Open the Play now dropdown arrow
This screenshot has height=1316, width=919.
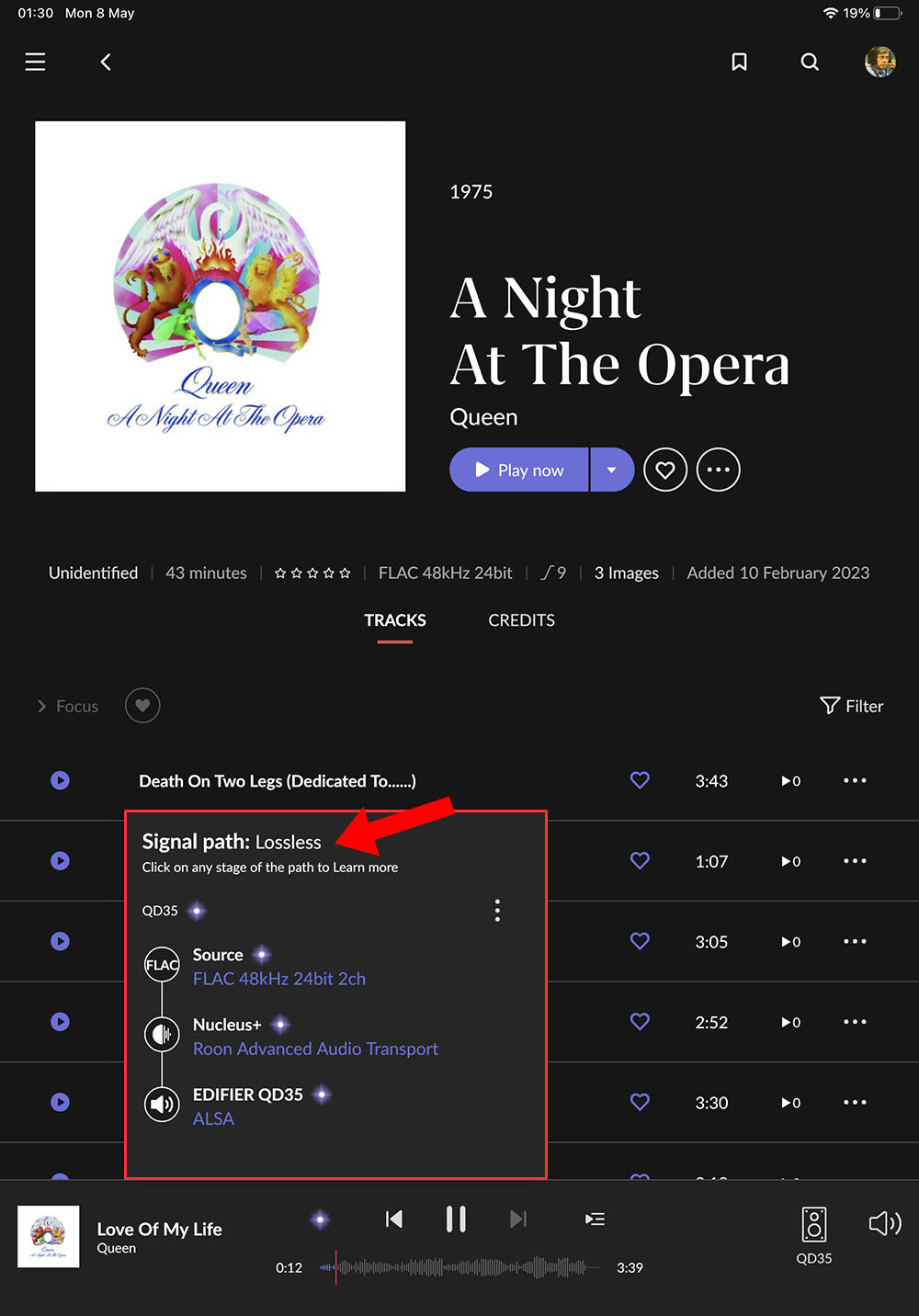pos(612,470)
